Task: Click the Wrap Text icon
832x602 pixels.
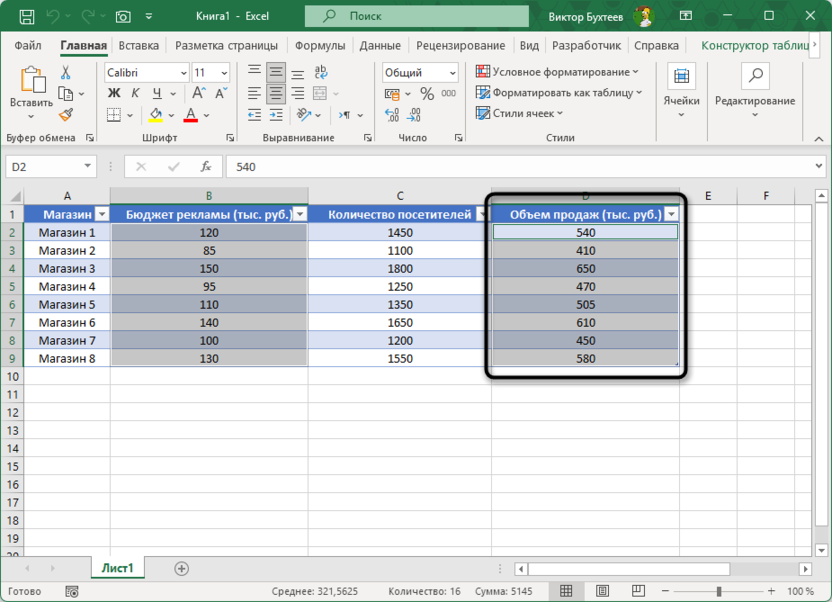Action: pos(322,73)
